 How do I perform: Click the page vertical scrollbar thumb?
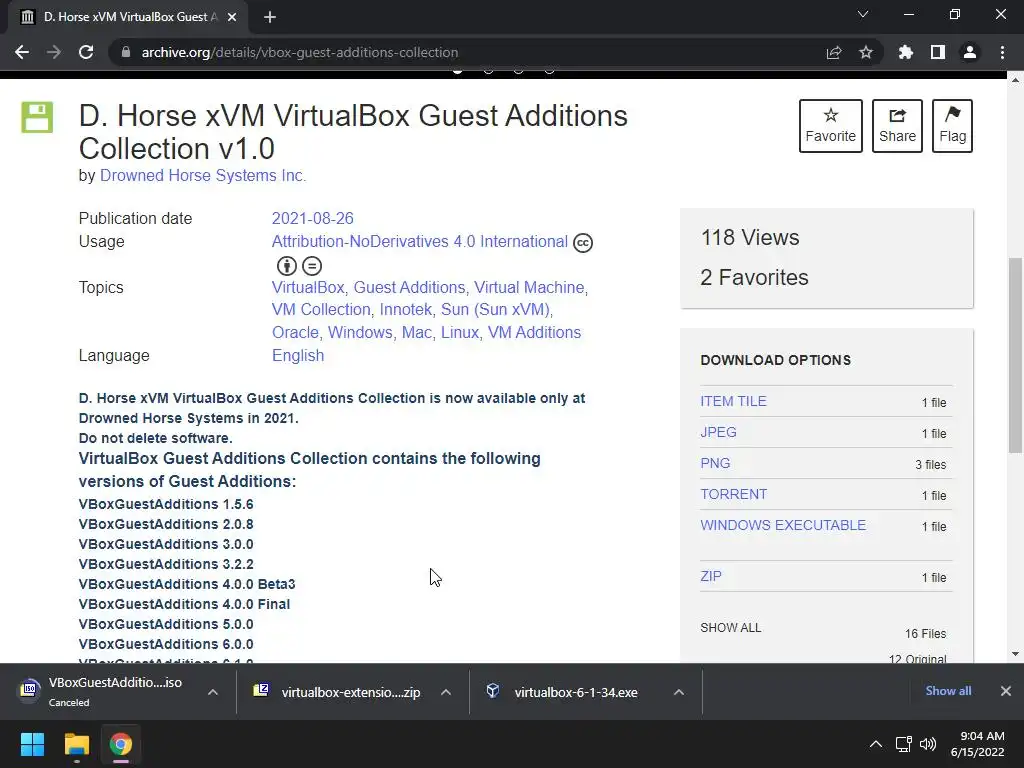[x=1015, y=355]
